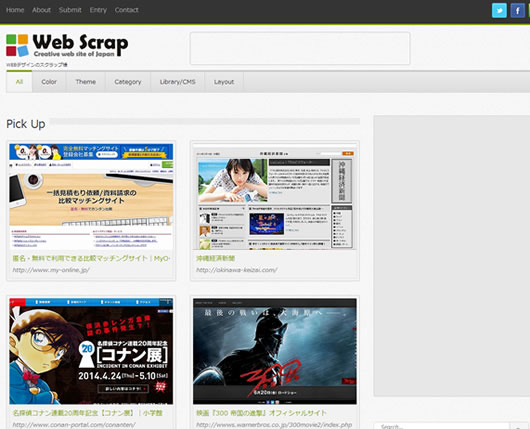The image size is (530, 429).
Task: Go to Home in top navigation
Action: pos(15,10)
